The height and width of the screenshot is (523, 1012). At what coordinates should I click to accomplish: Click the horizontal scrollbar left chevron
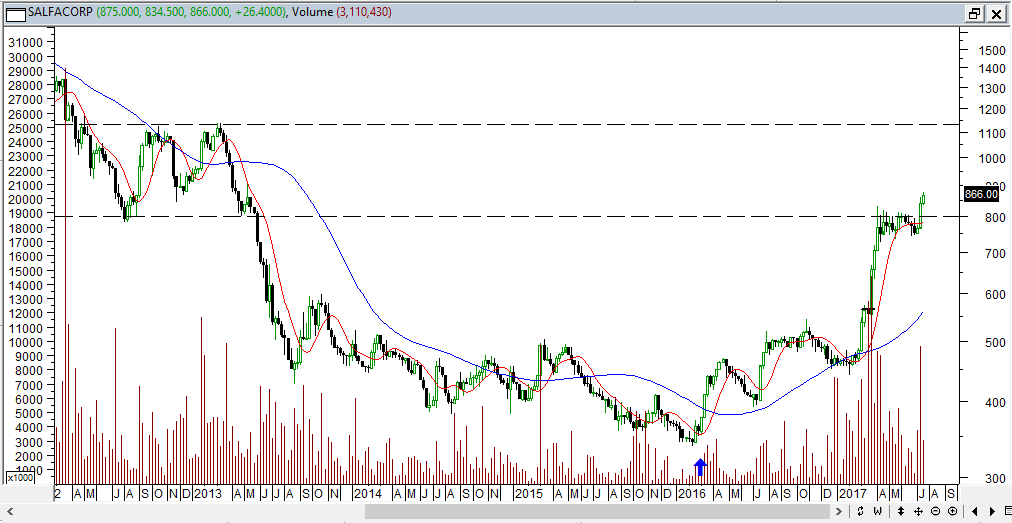click(10, 511)
